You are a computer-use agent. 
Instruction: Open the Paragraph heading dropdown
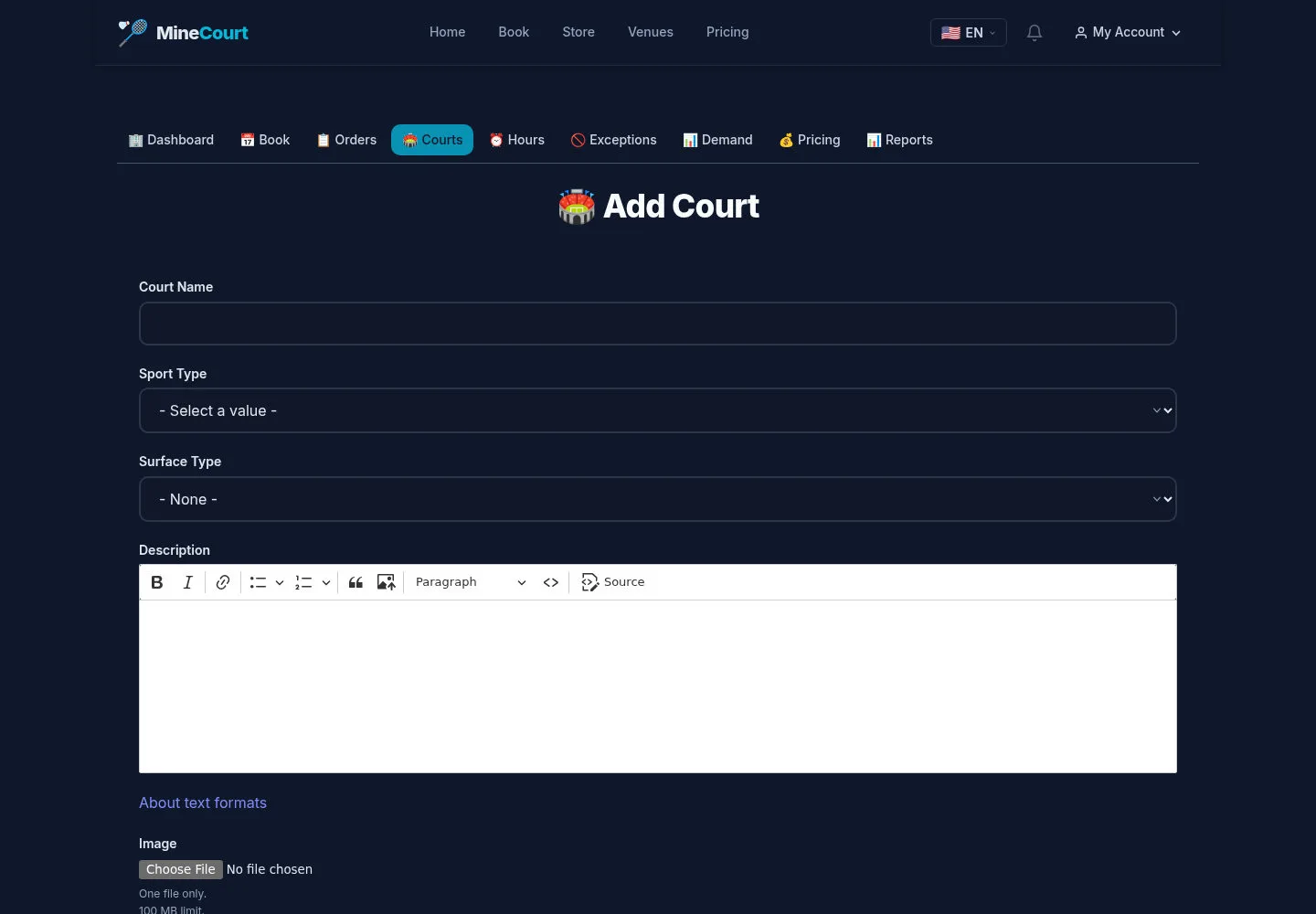(471, 582)
